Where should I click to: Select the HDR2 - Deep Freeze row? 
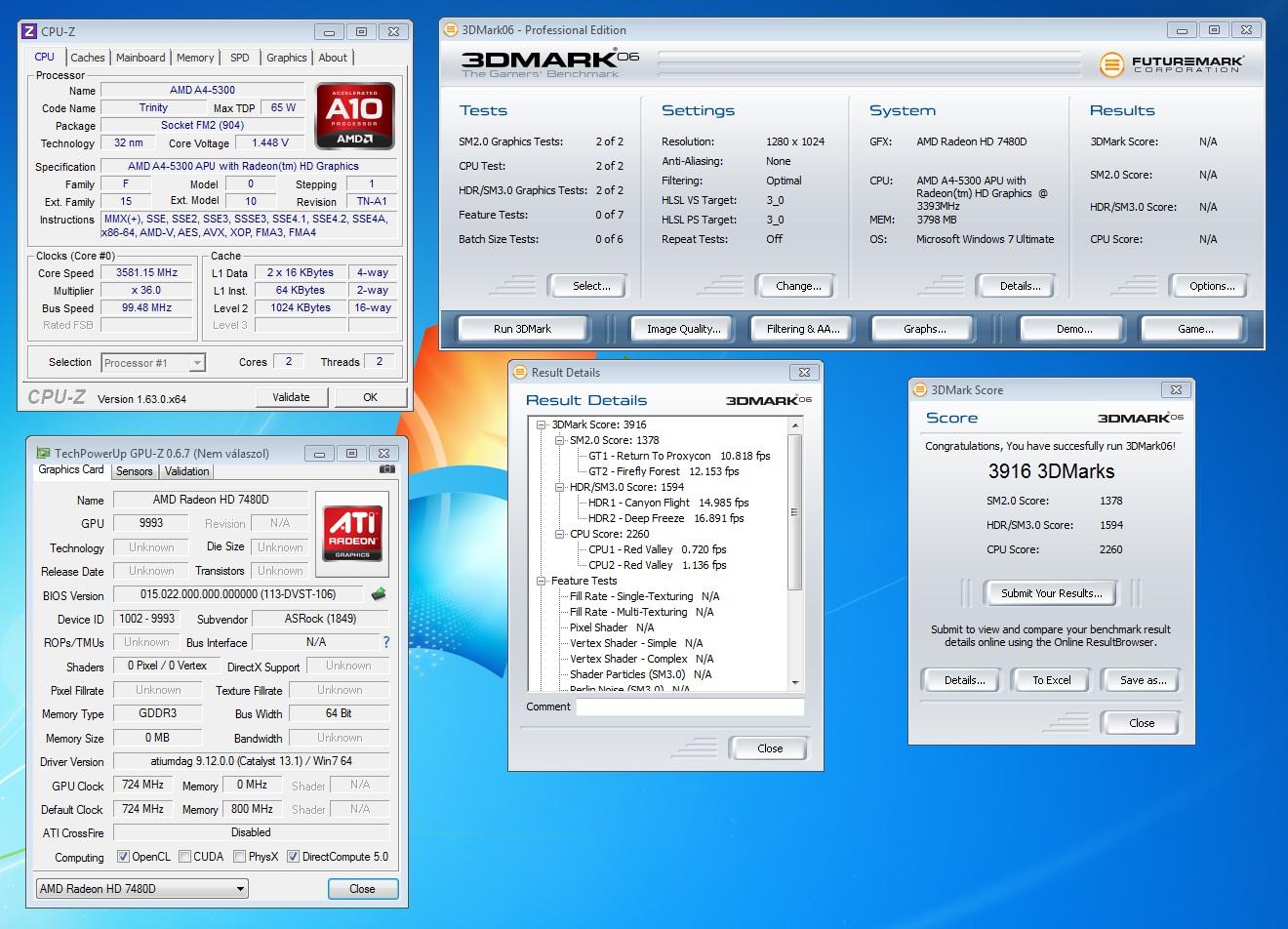[666, 518]
